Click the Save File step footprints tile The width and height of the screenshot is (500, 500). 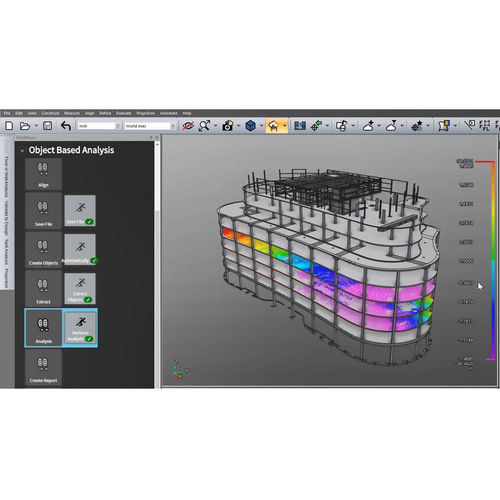(43, 211)
